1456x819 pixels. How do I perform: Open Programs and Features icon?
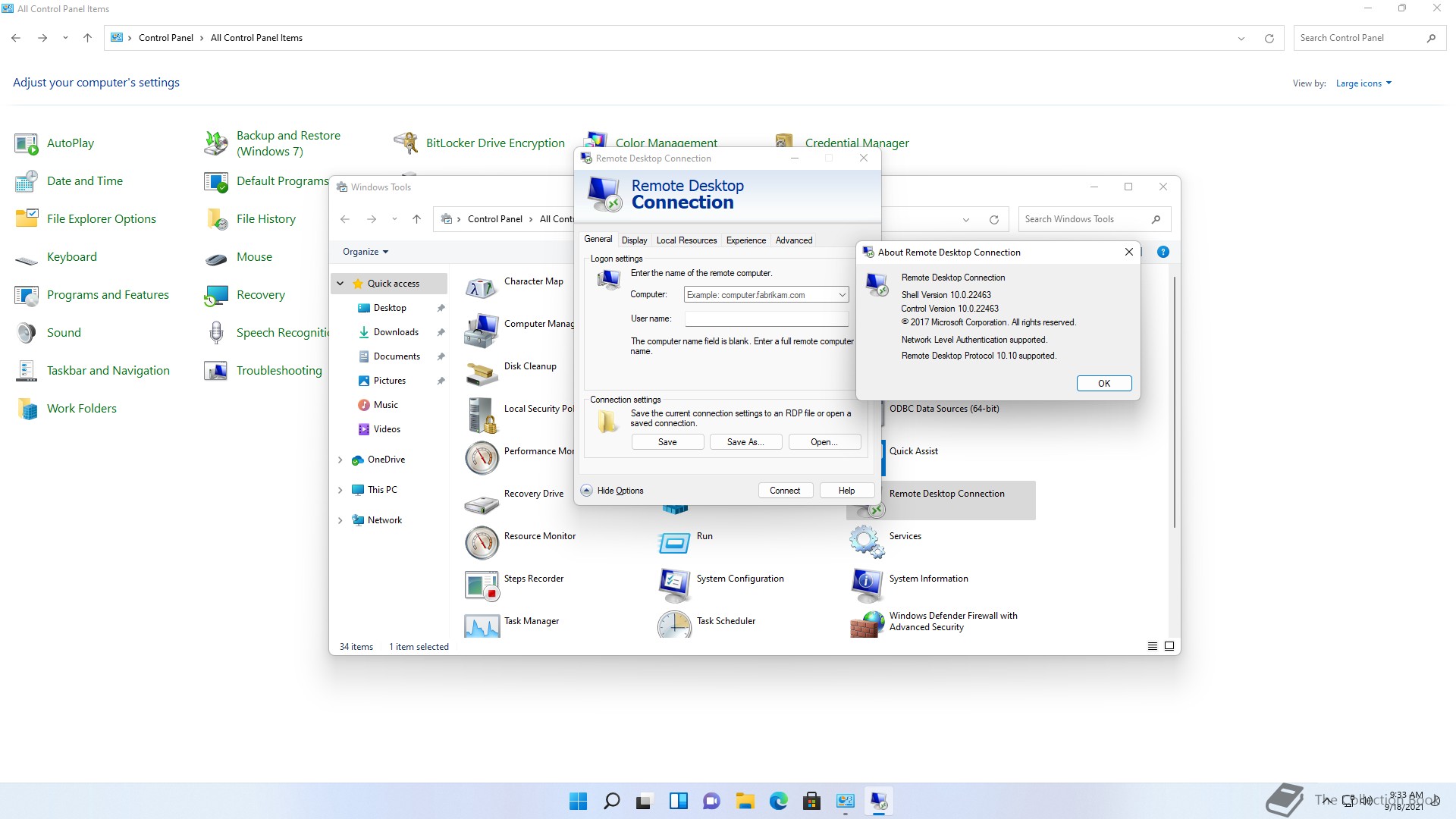click(x=27, y=295)
